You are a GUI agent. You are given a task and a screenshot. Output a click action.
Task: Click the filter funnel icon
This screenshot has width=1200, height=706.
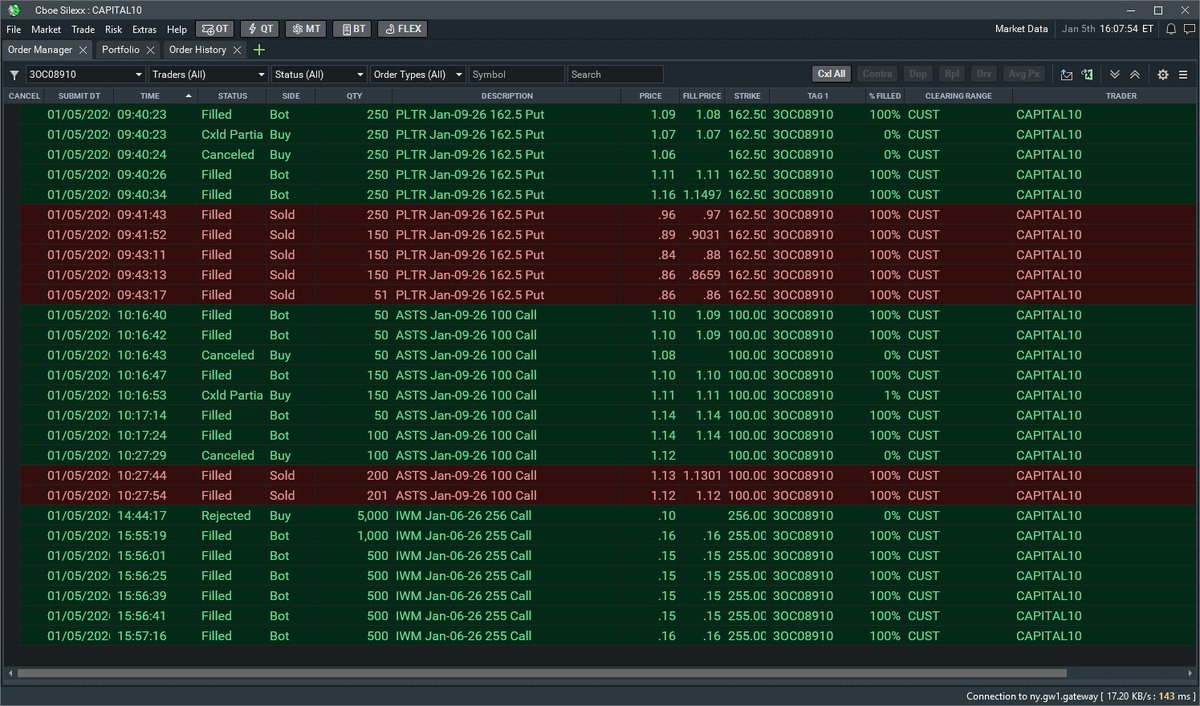14,74
